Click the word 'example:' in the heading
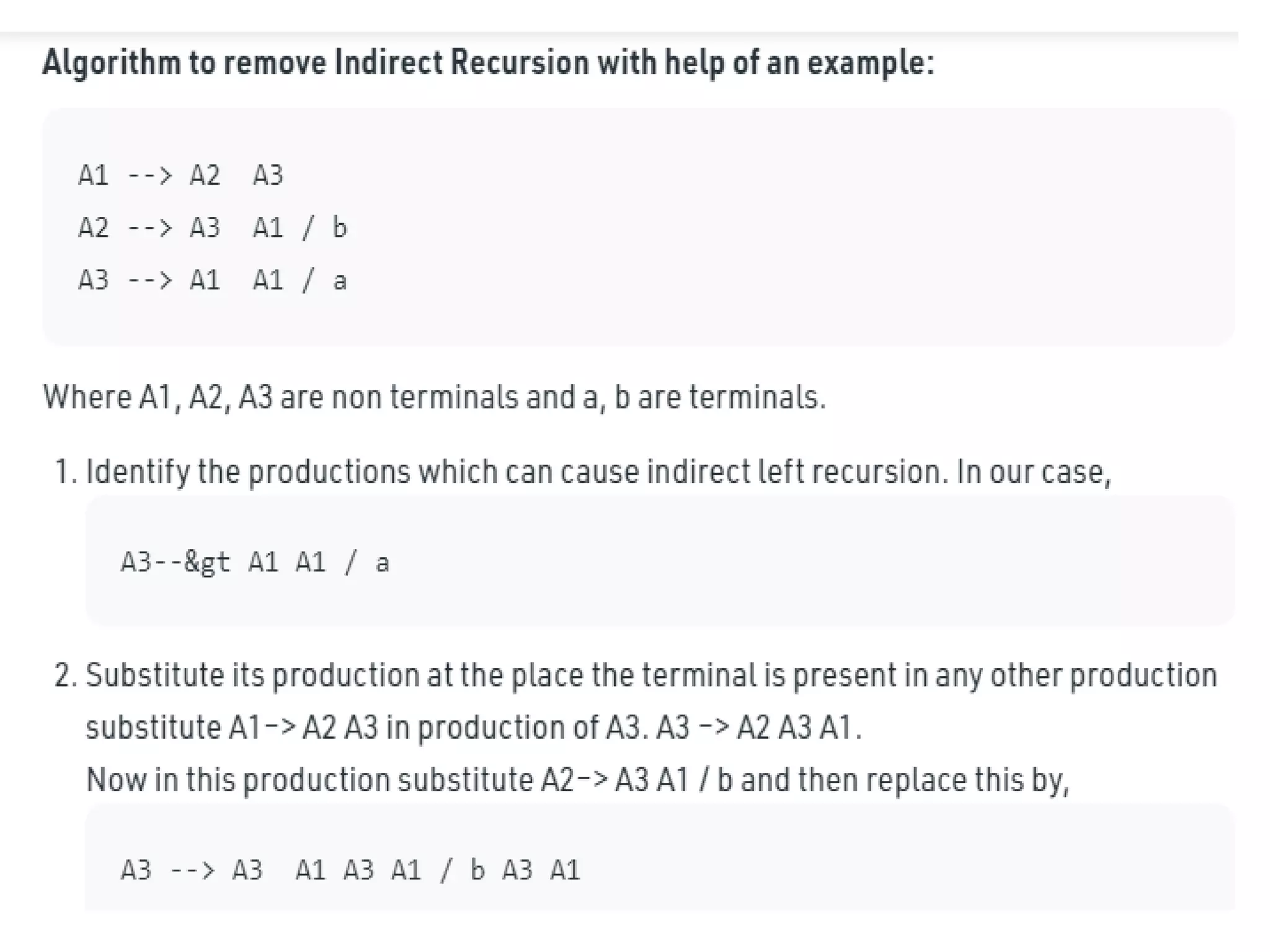Viewport: 1270px width, 952px height. (870, 63)
